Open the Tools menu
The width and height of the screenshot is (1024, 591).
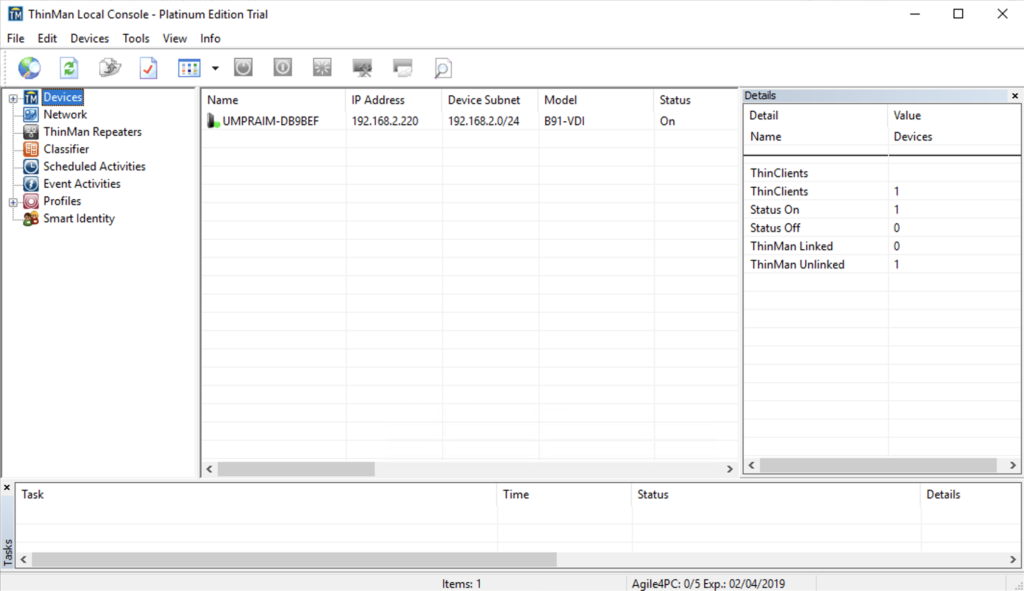click(136, 38)
